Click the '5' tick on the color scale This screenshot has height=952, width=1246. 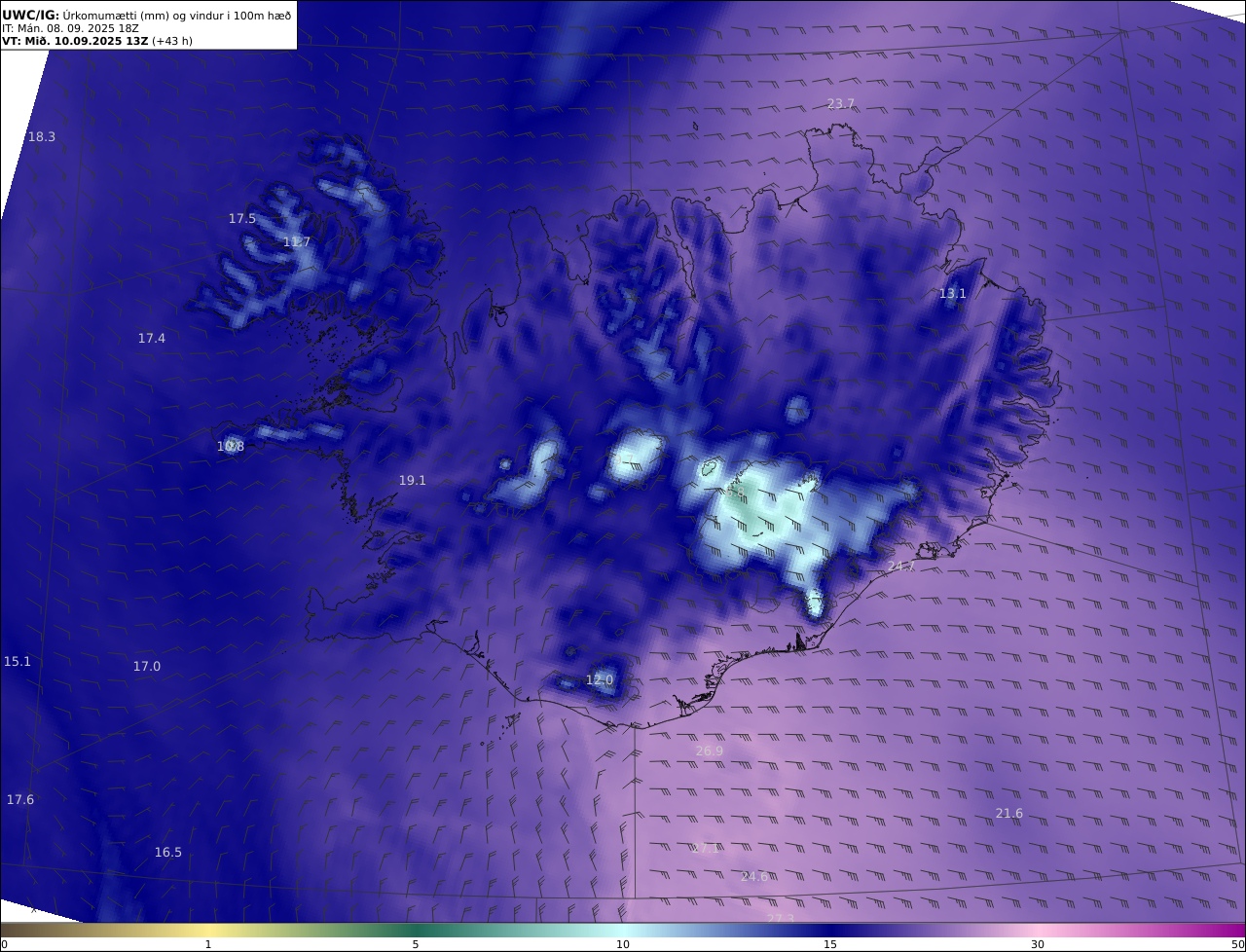(x=416, y=944)
